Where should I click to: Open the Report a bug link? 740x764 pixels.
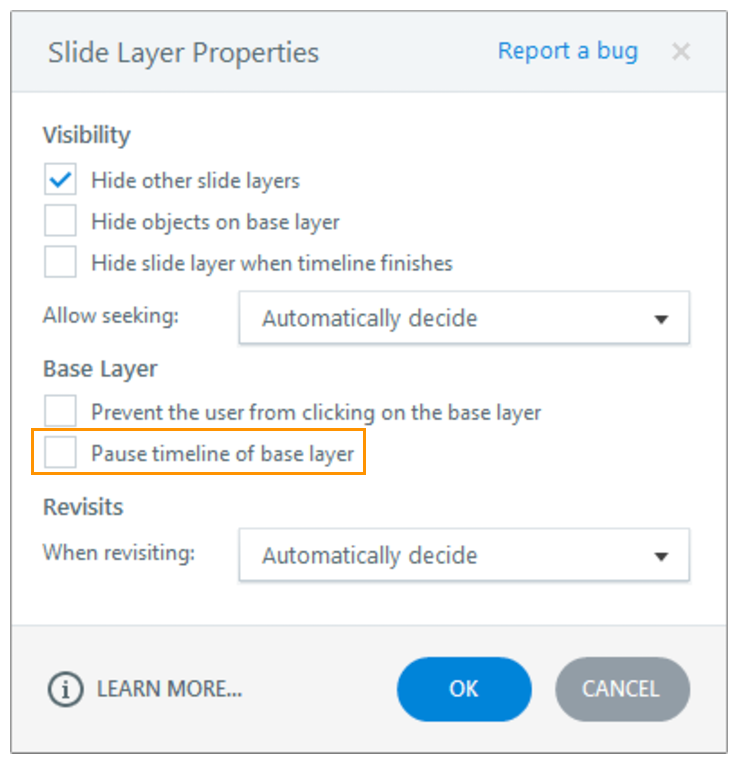(567, 52)
